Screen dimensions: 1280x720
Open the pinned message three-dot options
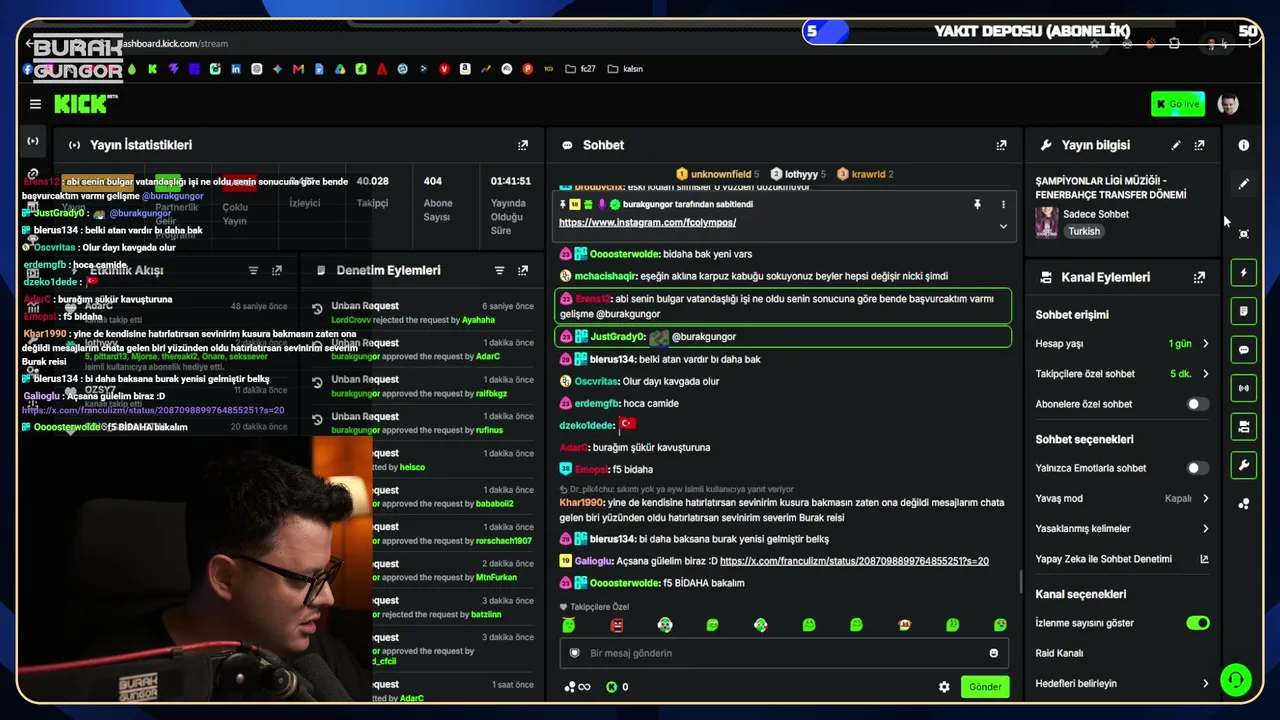tap(1003, 204)
